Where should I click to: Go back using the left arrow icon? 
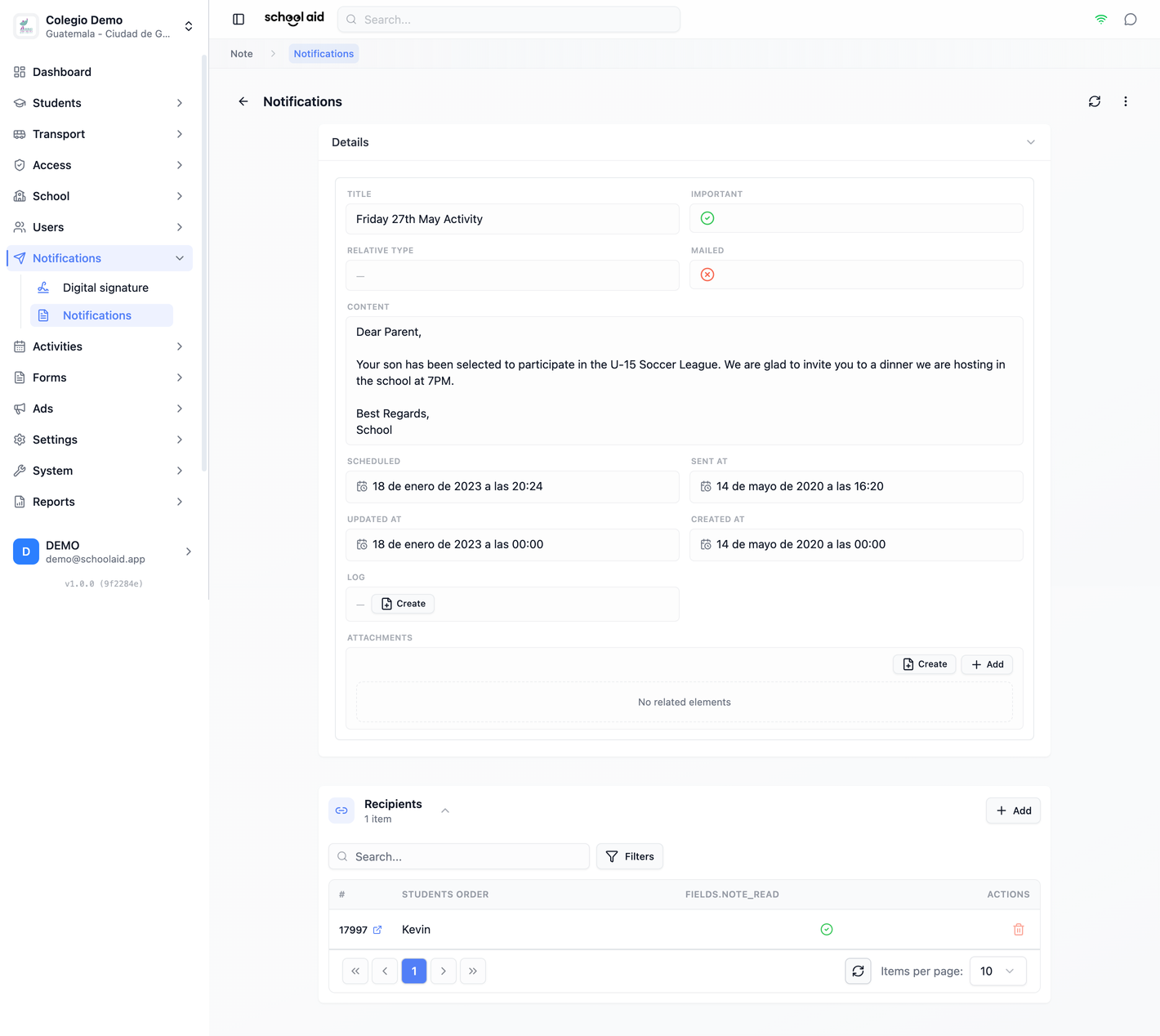pyautogui.click(x=243, y=101)
